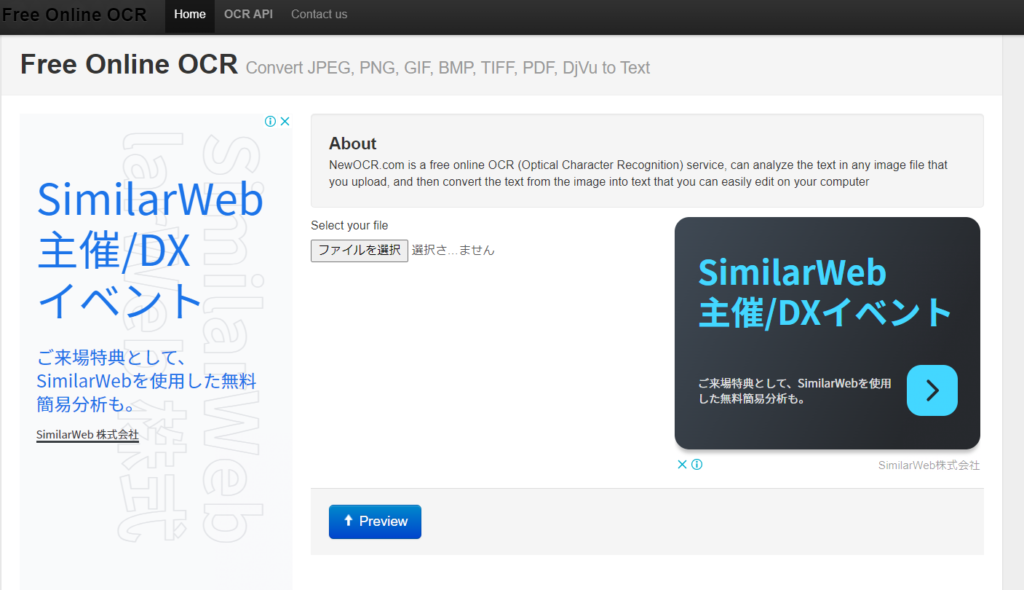The height and width of the screenshot is (590, 1024).
Task: Click the SimilarWeb 主催/DXイベント headline in dark ad
Action: (824, 293)
